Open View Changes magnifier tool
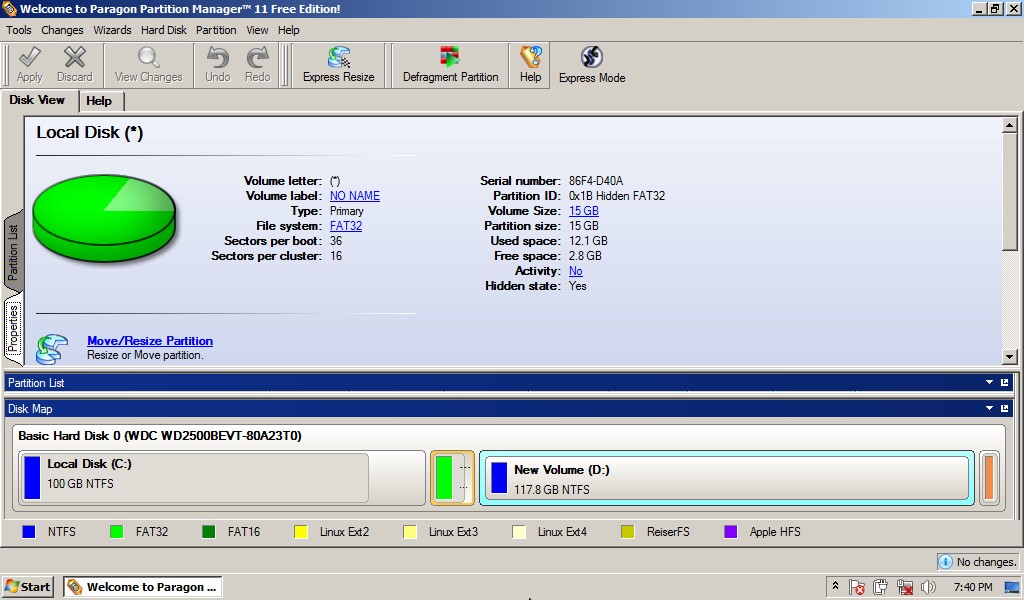This screenshot has width=1024, height=600. click(x=148, y=57)
